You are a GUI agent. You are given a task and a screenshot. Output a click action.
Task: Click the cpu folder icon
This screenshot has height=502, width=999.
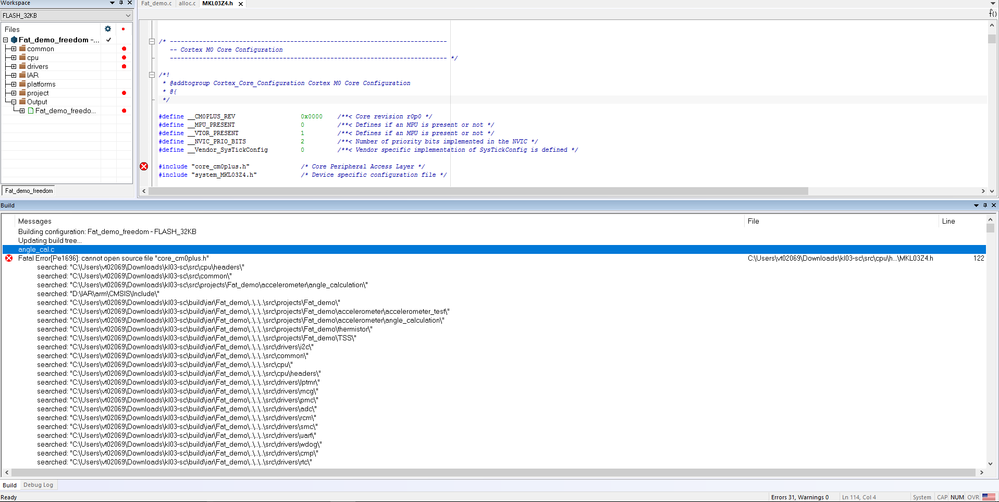pyautogui.click(x=22, y=57)
